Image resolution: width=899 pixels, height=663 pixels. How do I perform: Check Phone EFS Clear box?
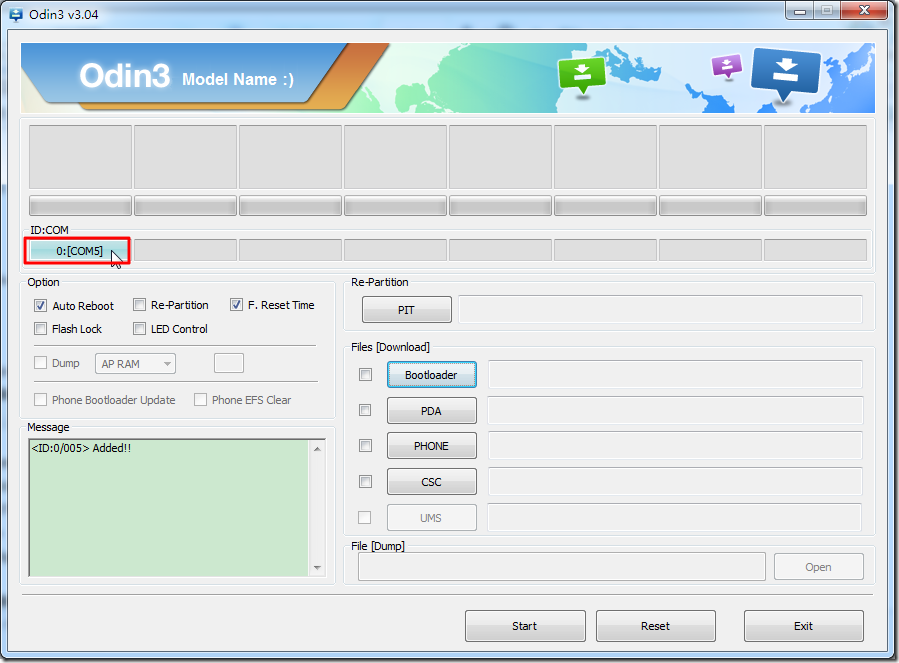pyautogui.click(x=200, y=399)
